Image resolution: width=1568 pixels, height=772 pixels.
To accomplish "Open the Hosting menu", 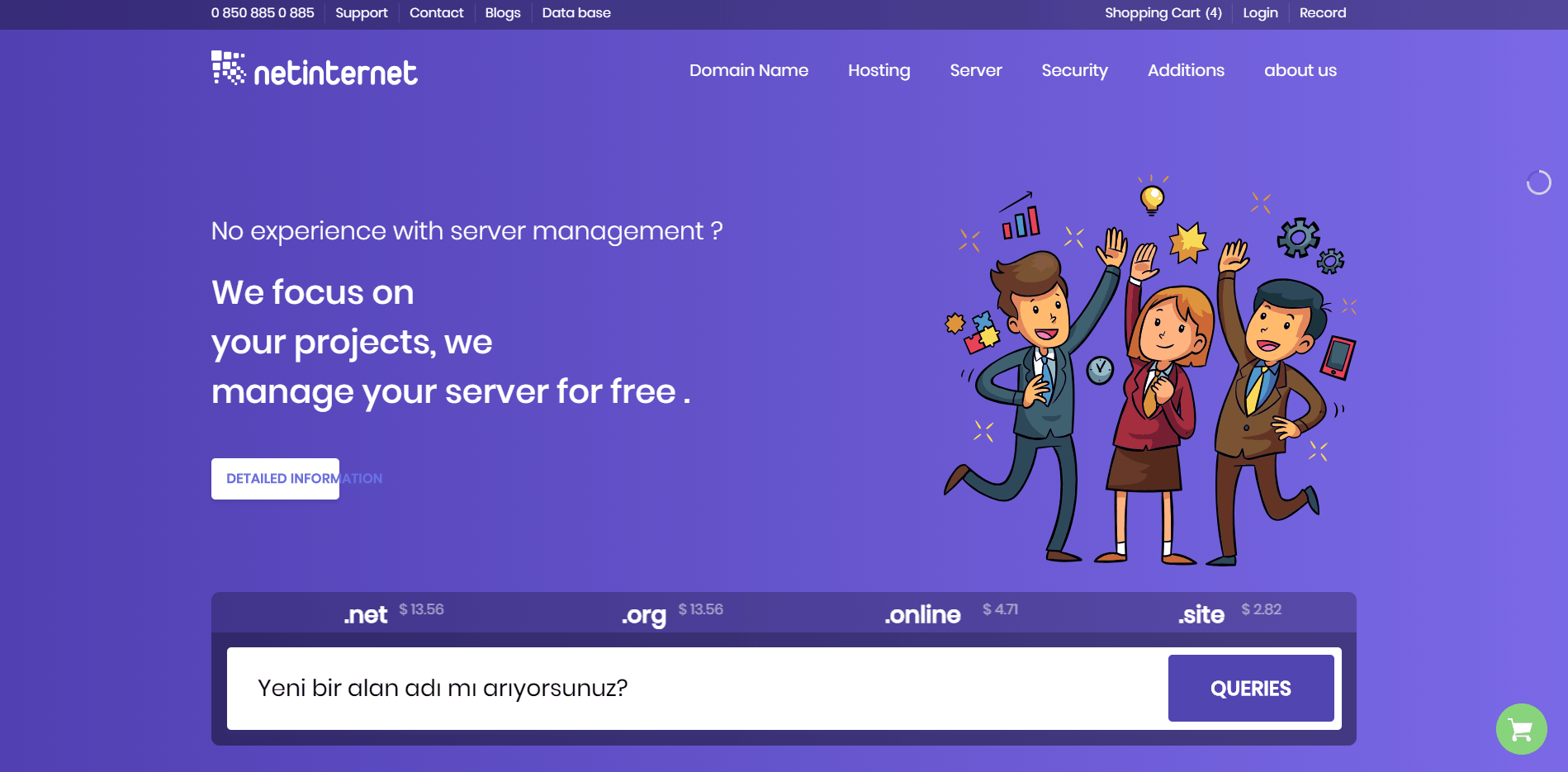I will (879, 70).
